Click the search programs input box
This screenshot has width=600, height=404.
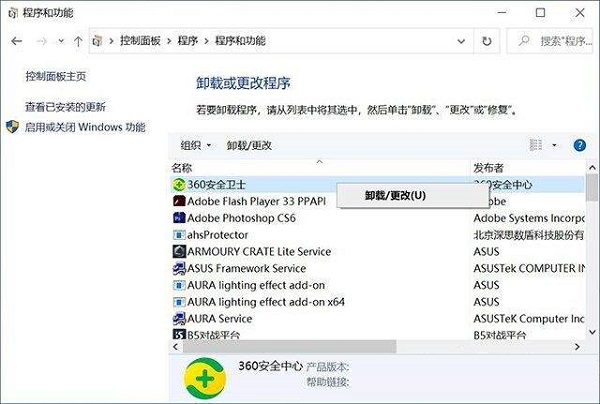549,41
